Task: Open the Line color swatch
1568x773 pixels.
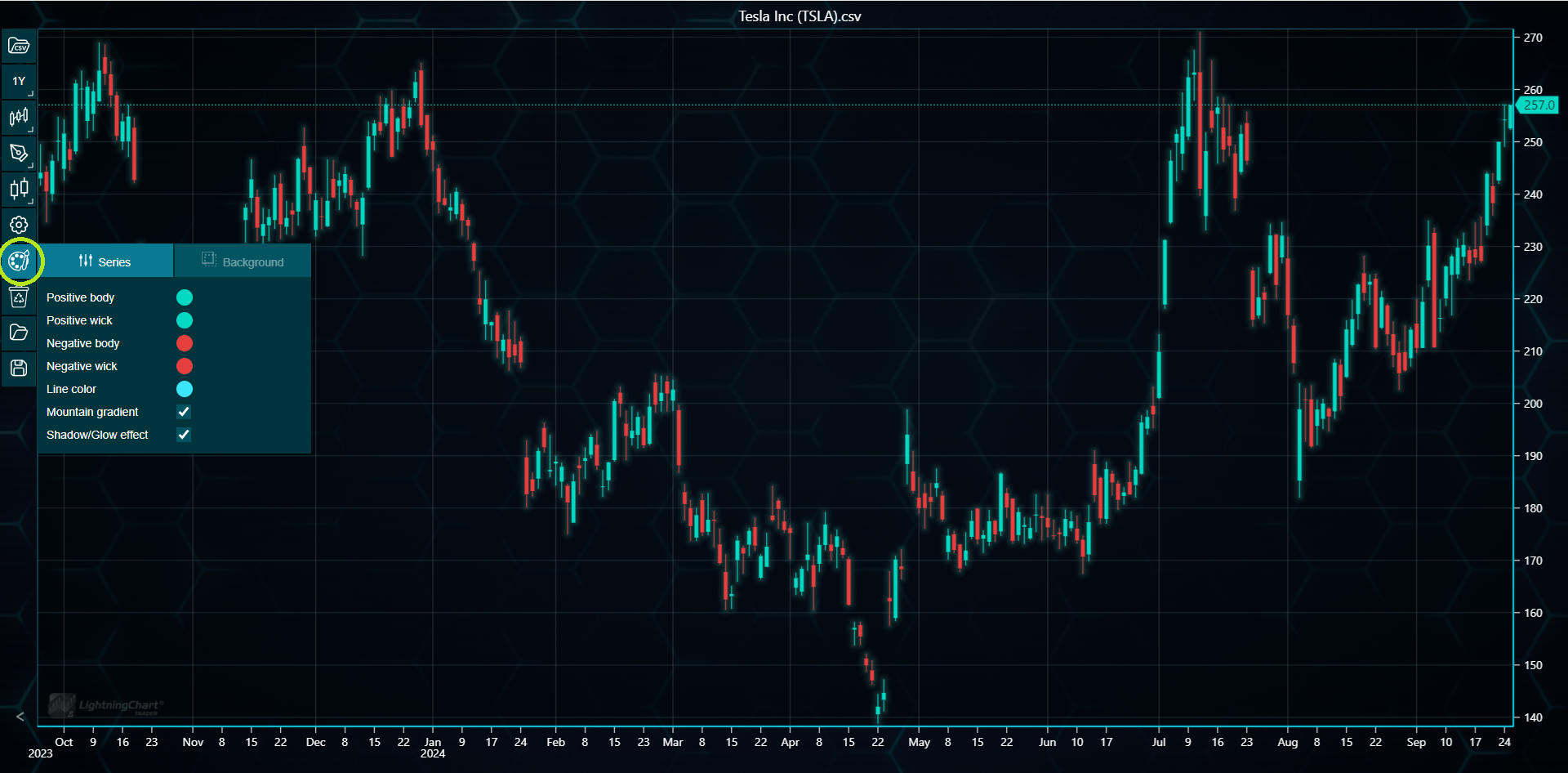Action: coord(185,389)
